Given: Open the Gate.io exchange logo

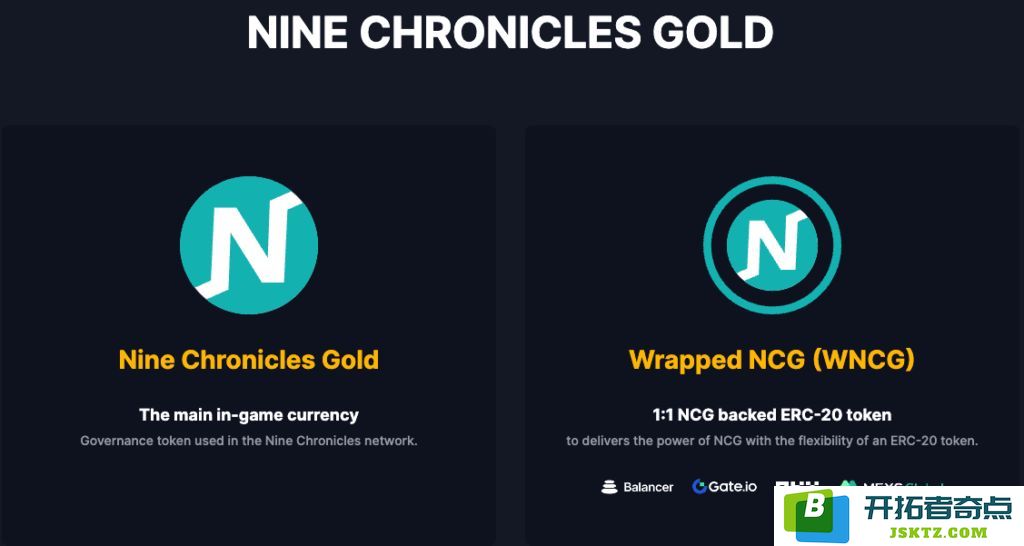Looking at the screenshot, I should coord(724,487).
